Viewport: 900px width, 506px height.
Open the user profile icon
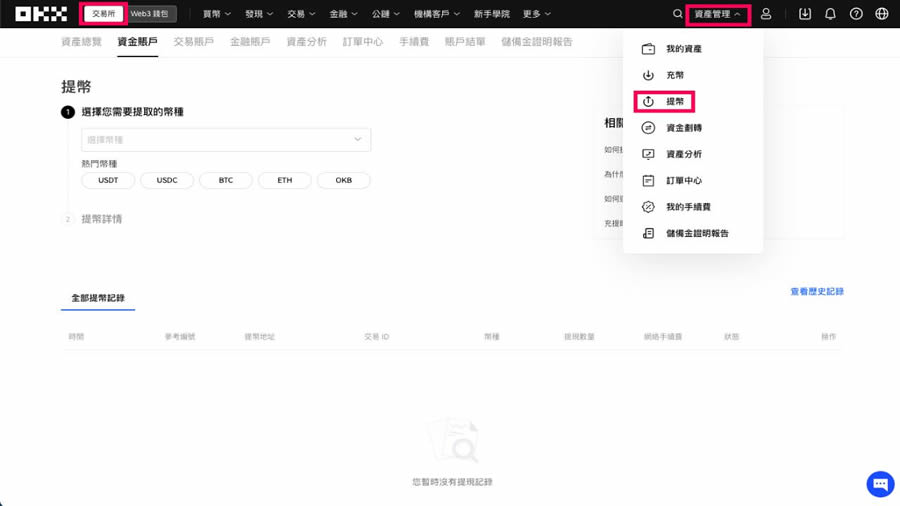click(x=766, y=14)
